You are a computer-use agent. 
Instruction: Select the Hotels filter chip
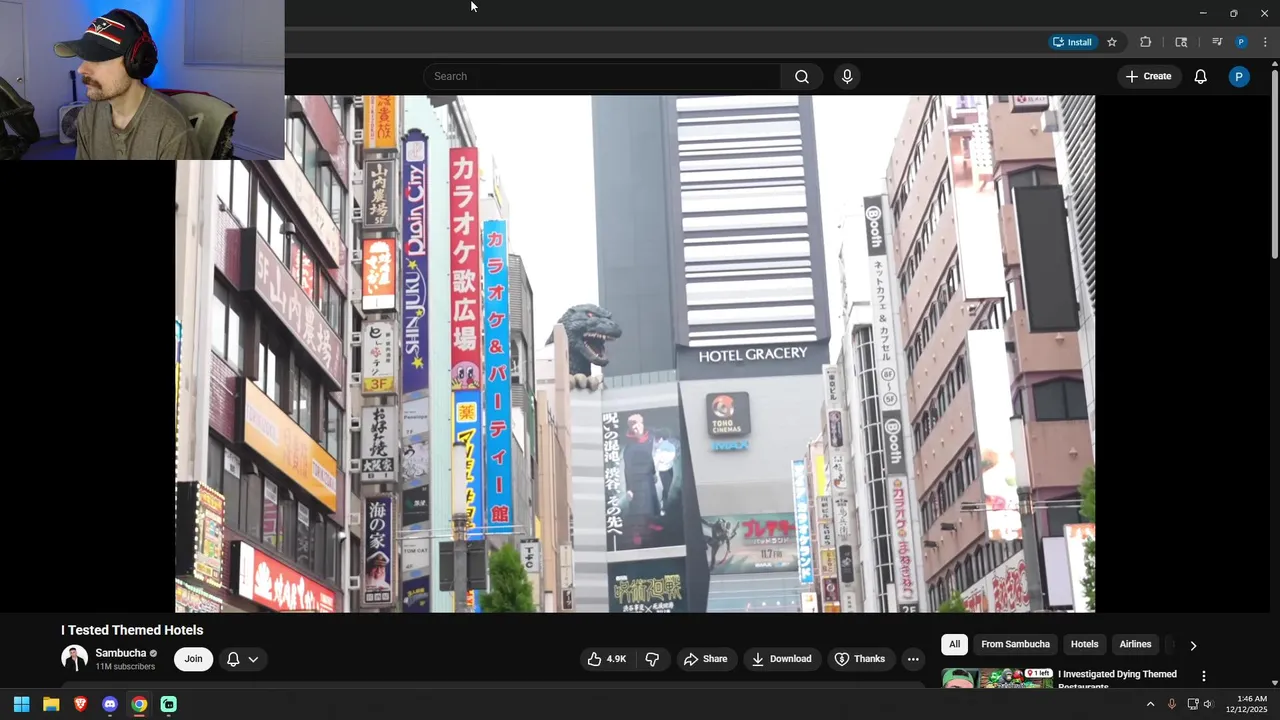click(x=1084, y=644)
